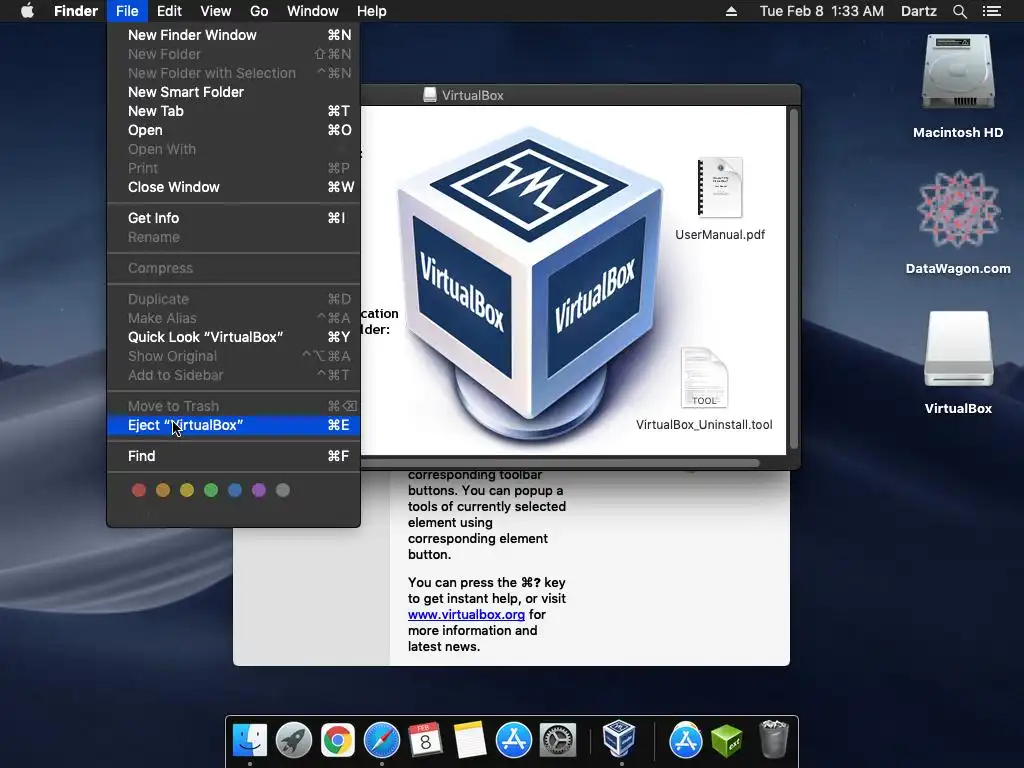The height and width of the screenshot is (768, 1024).
Task: Apply the green tag color
Action: click(211, 490)
